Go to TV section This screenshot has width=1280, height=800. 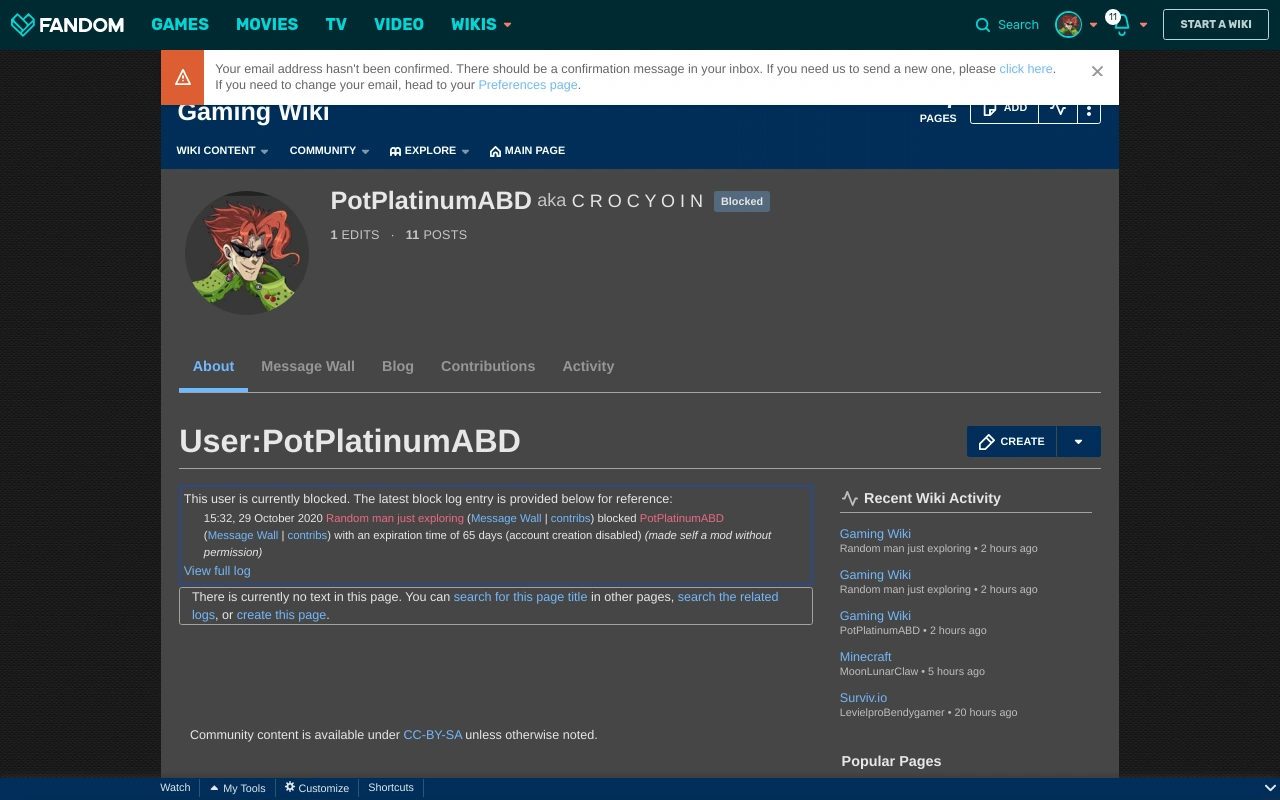(x=336, y=24)
